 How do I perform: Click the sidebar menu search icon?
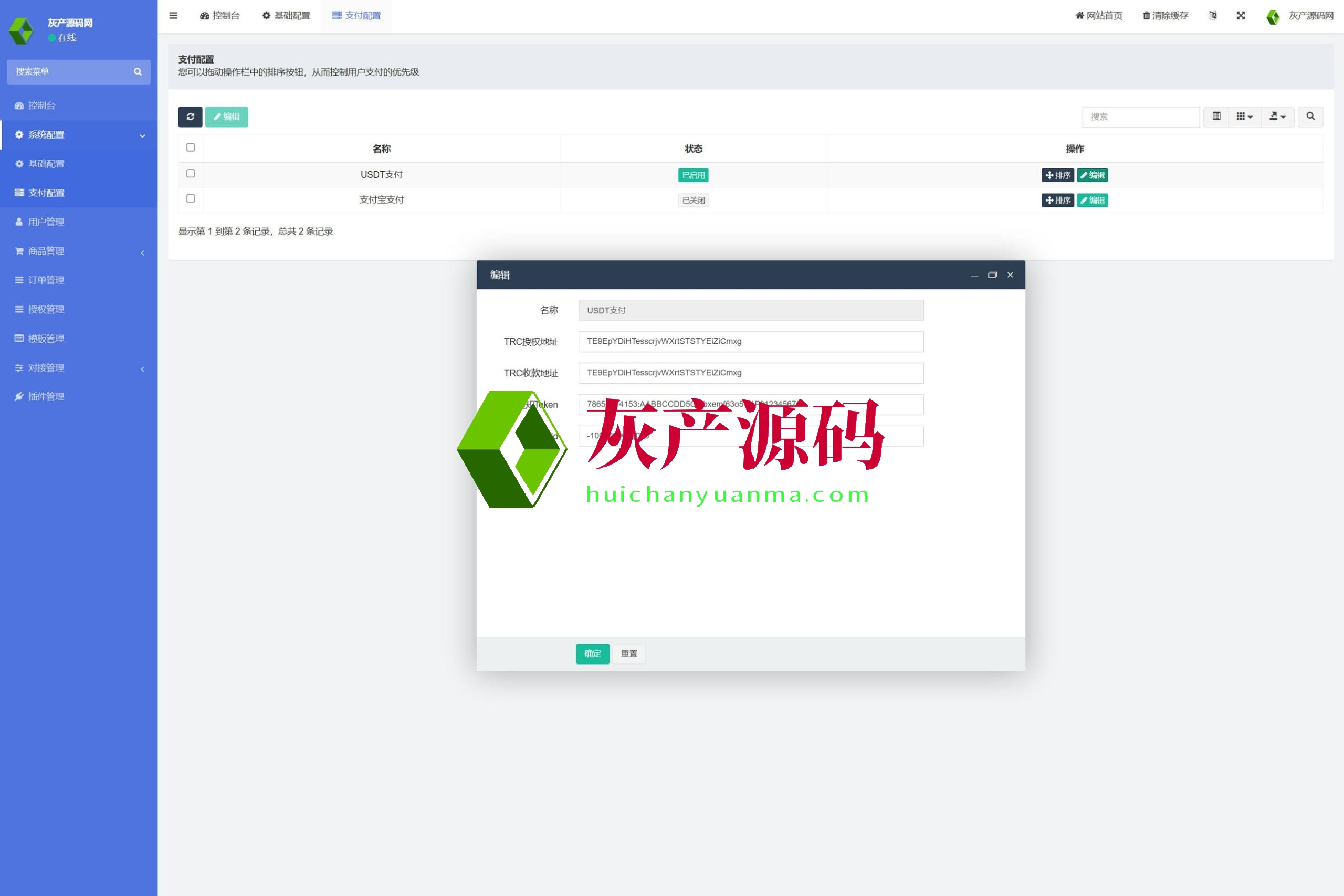pyautogui.click(x=138, y=72)
